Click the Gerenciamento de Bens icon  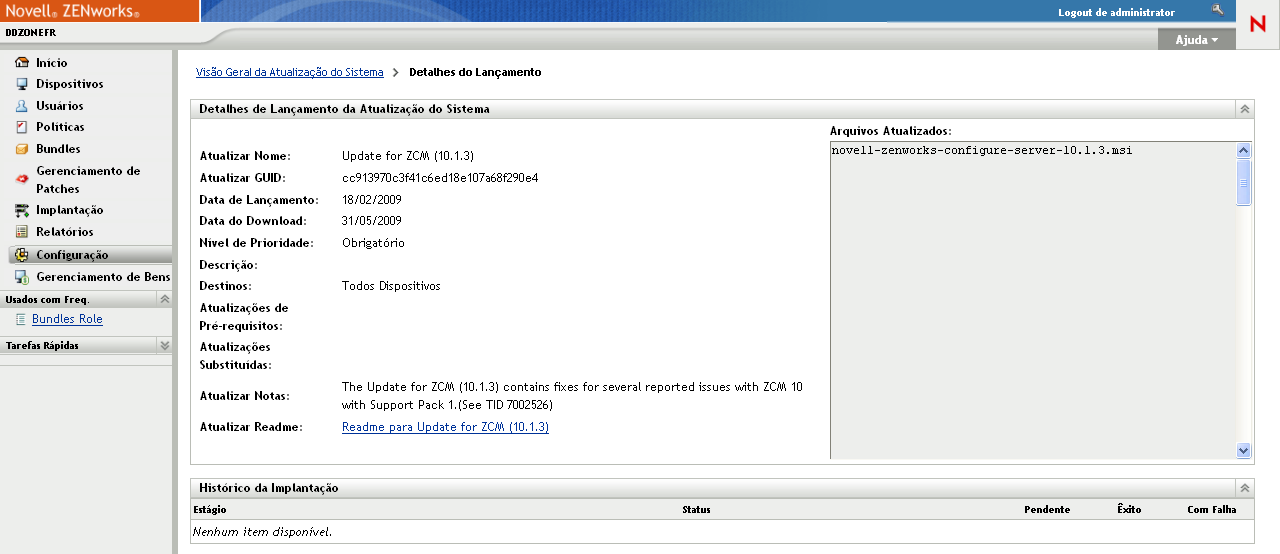[22, 277]
